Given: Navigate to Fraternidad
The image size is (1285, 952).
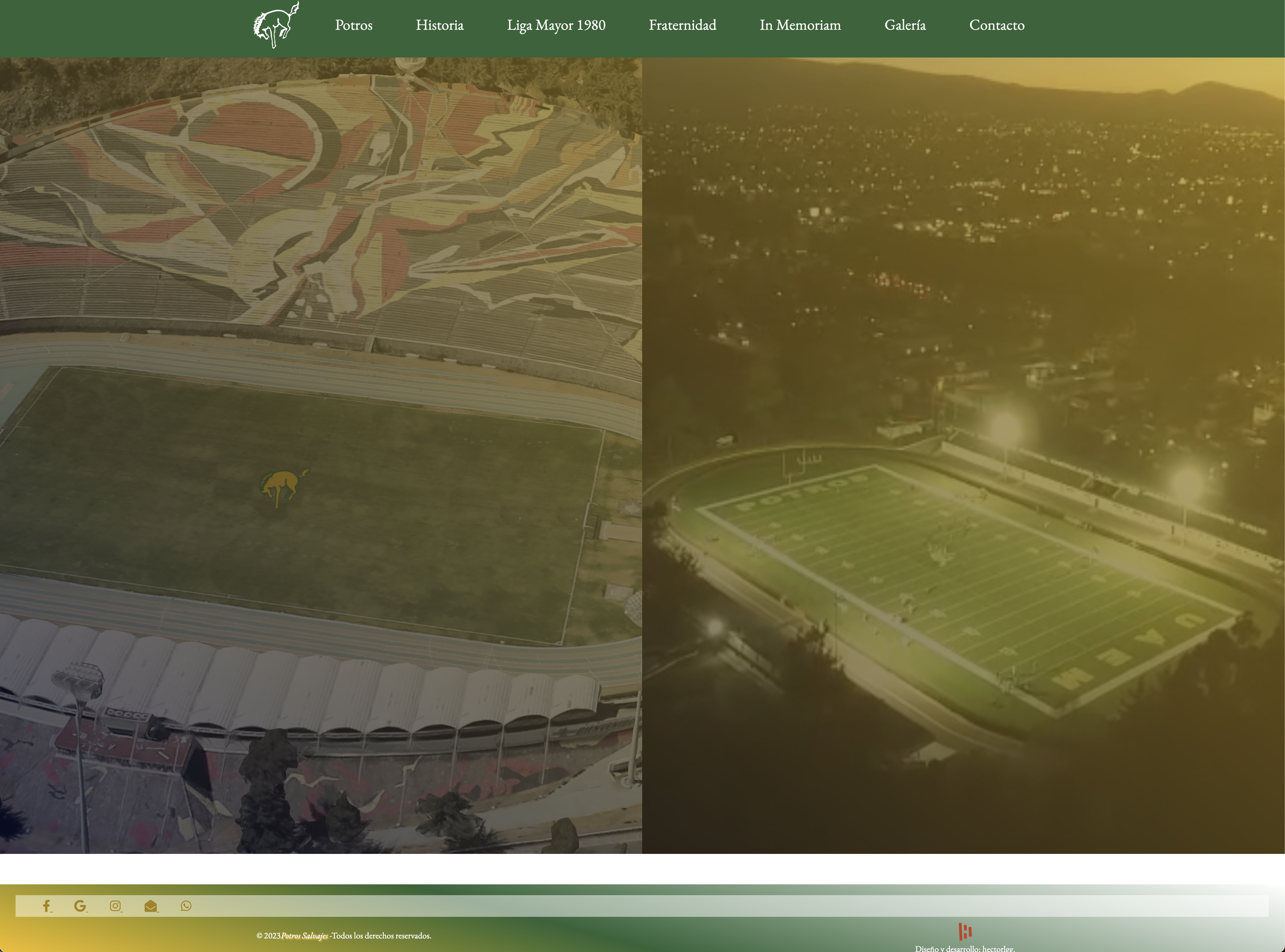Looking at the screenshot, I should tap(682, 25).
